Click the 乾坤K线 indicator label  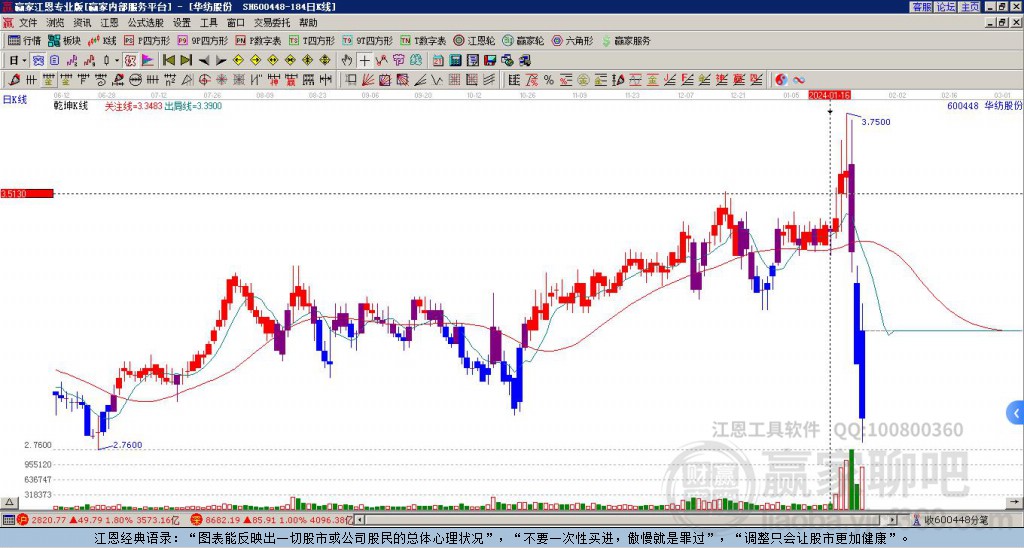(x=71, y=106)
